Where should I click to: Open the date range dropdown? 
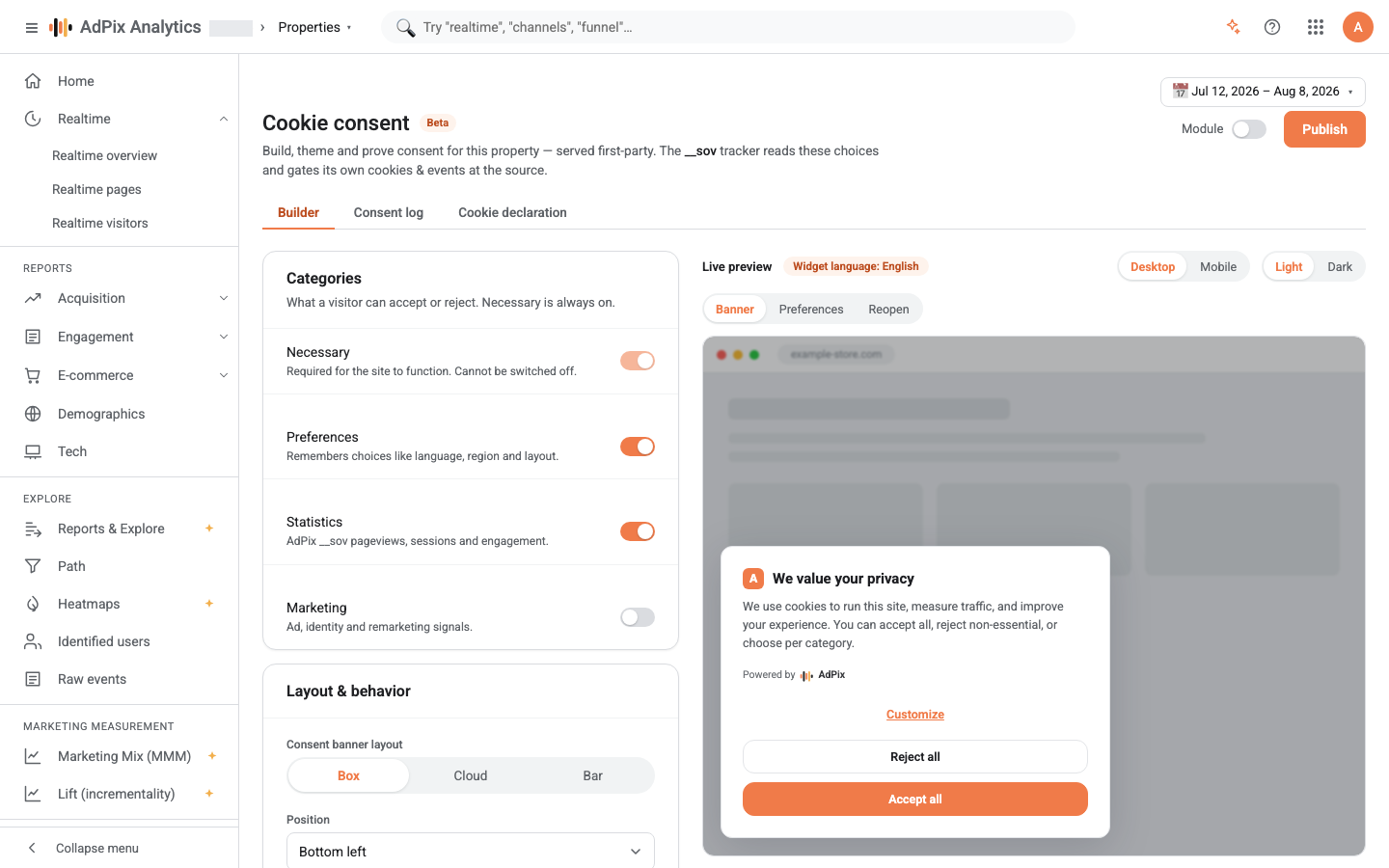pyautogui.click(x=1263, y=92)
